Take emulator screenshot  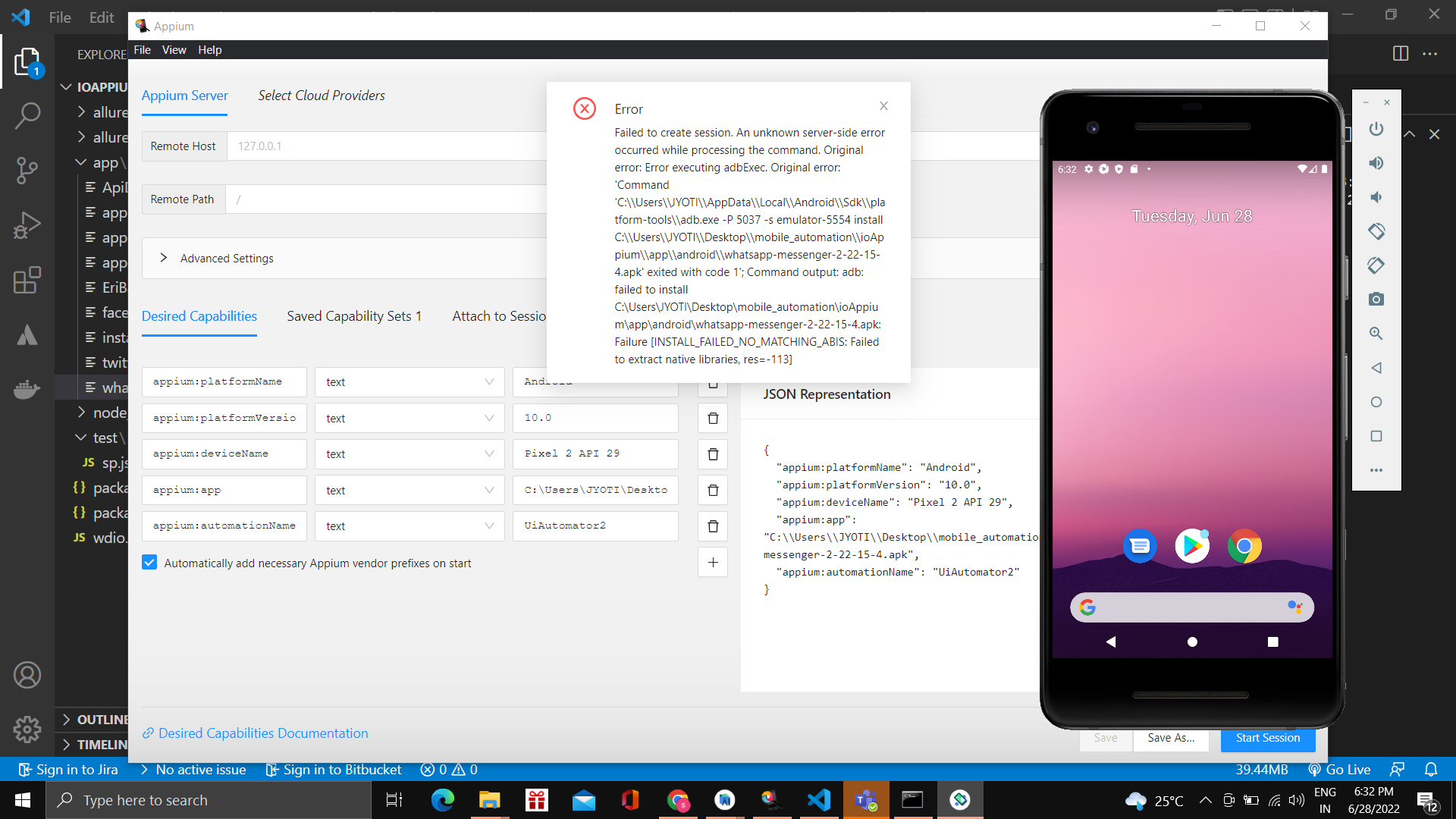pyautogui.click(x=1376, y=300)
